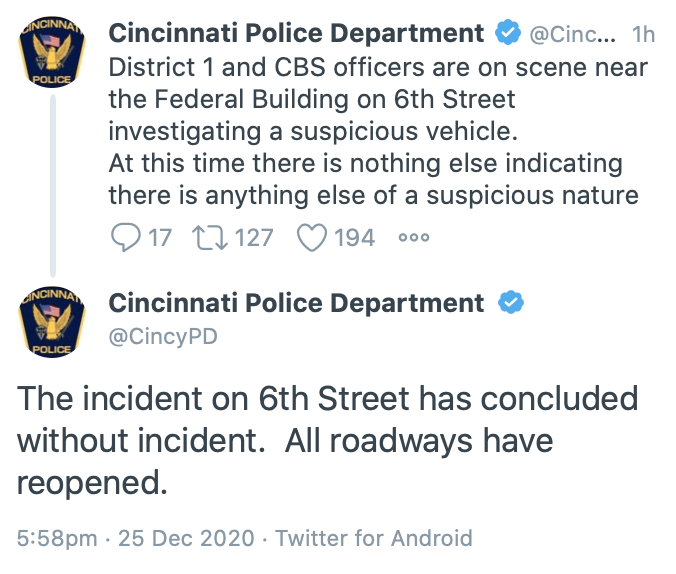Screen dimensions: 676x574
Task: Click the lower Cincinnati Police Department name
Action: [295, 303]
